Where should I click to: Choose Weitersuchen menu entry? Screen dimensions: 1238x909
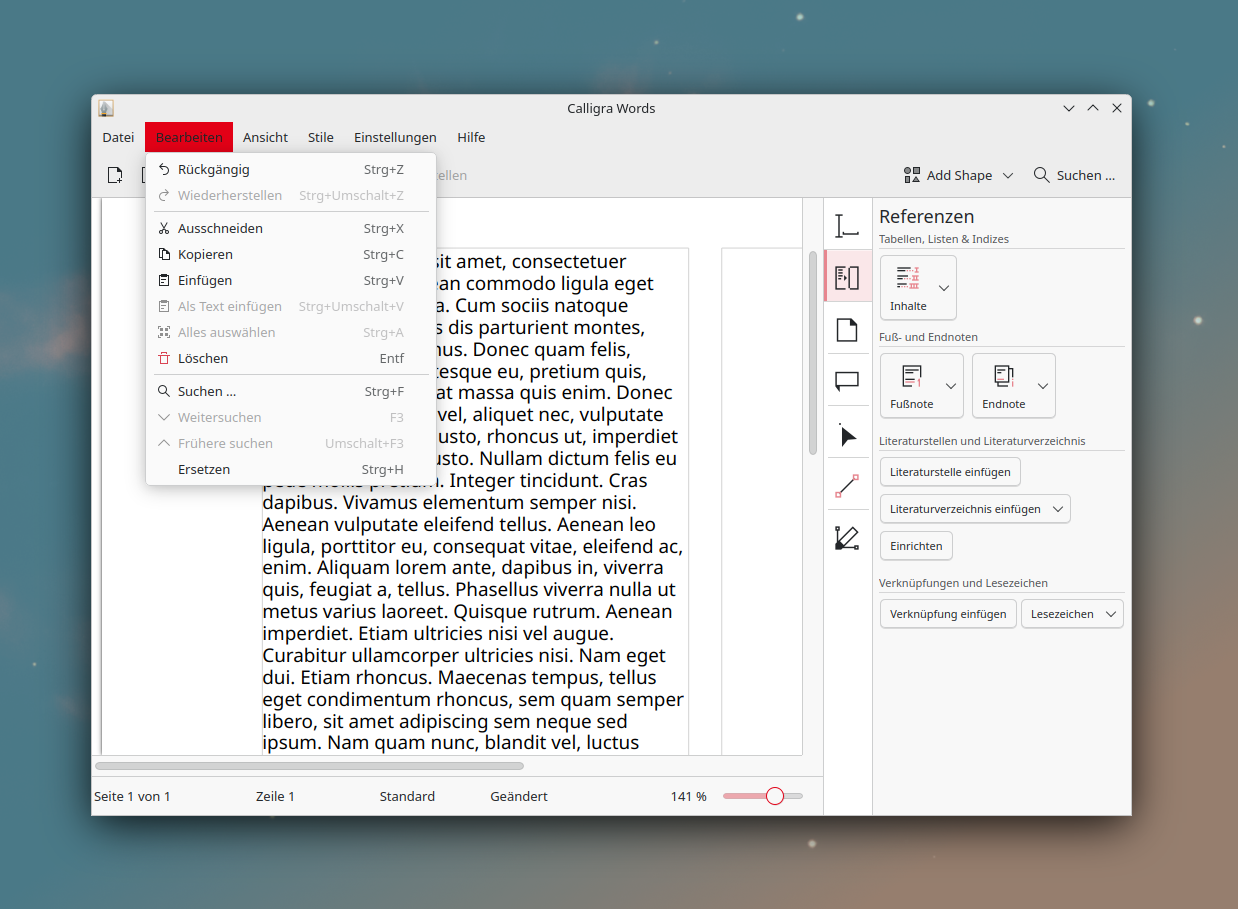(291, 417)
